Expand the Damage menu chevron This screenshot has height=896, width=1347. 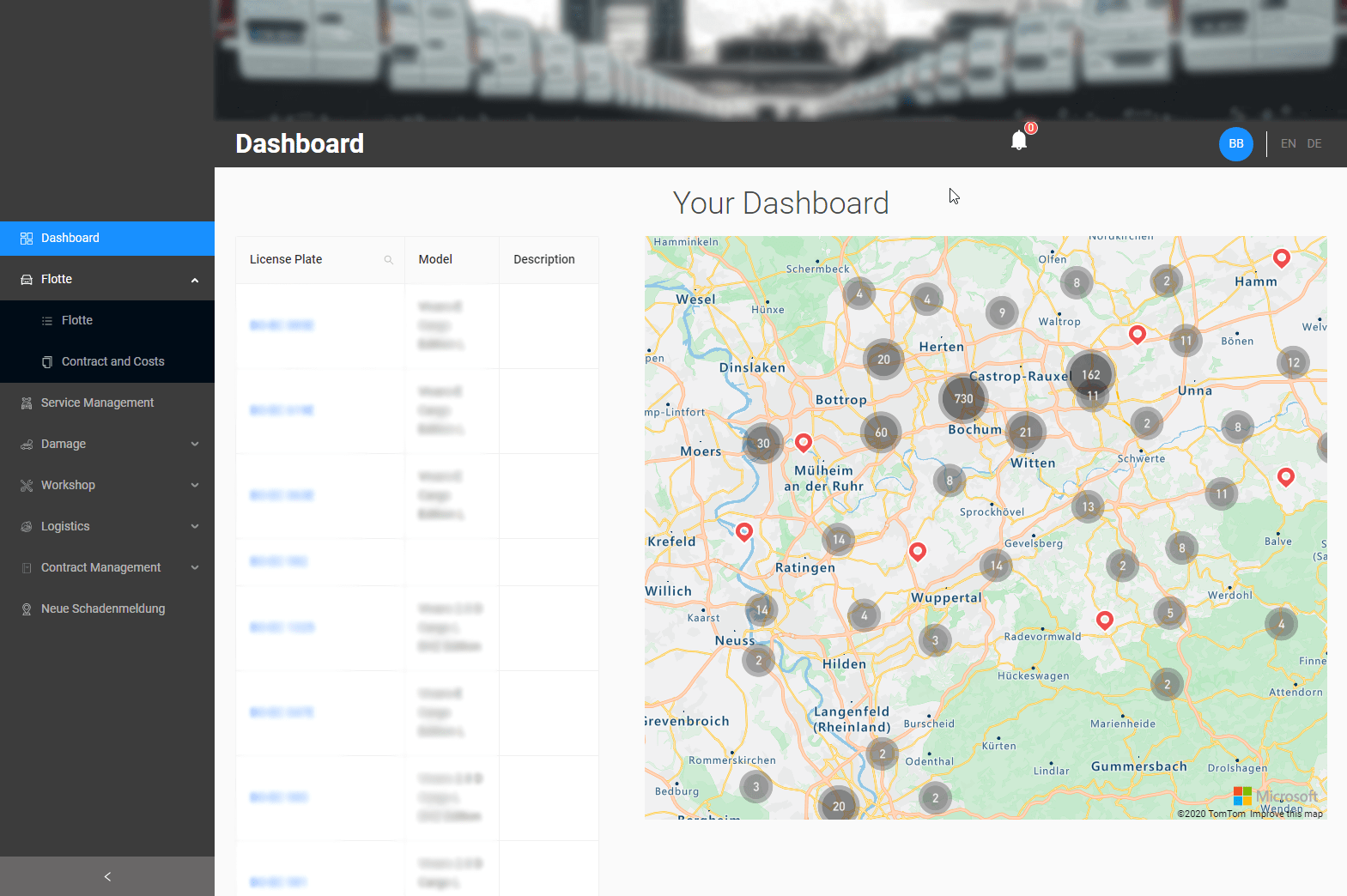pos(195,444)
